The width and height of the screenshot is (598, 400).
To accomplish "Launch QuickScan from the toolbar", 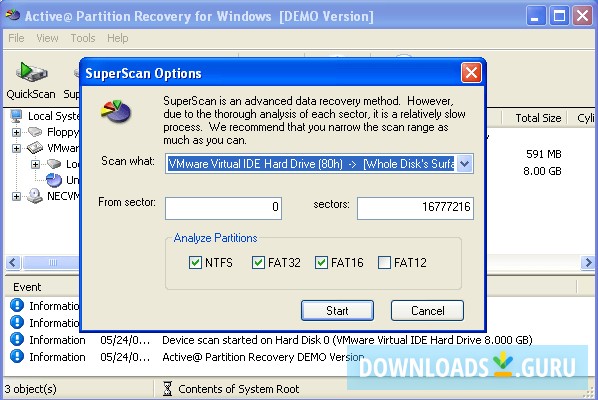I will click(31, 80).
